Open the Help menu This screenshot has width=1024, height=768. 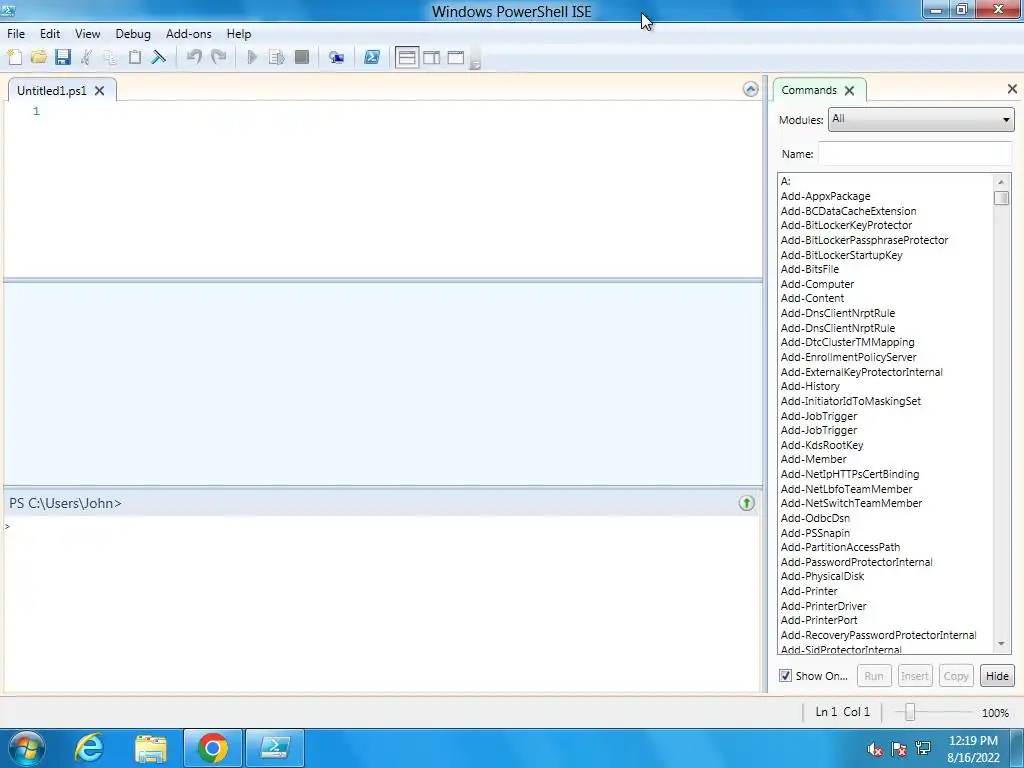[239, 34]
